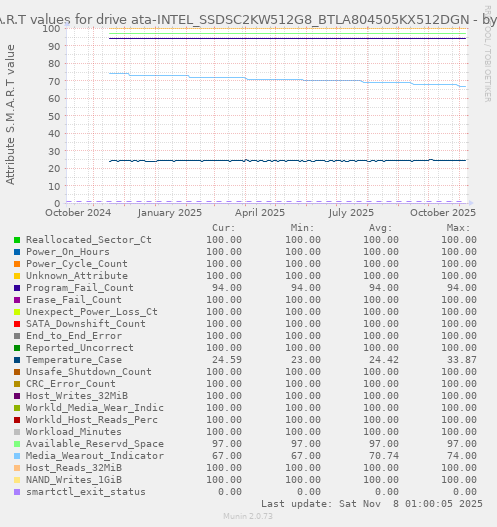This screenshot has width=497, height=527.
Task: Click the Reported_Uncorrect legend swatch
Action: pyautogui.click(x=17, y=348)
